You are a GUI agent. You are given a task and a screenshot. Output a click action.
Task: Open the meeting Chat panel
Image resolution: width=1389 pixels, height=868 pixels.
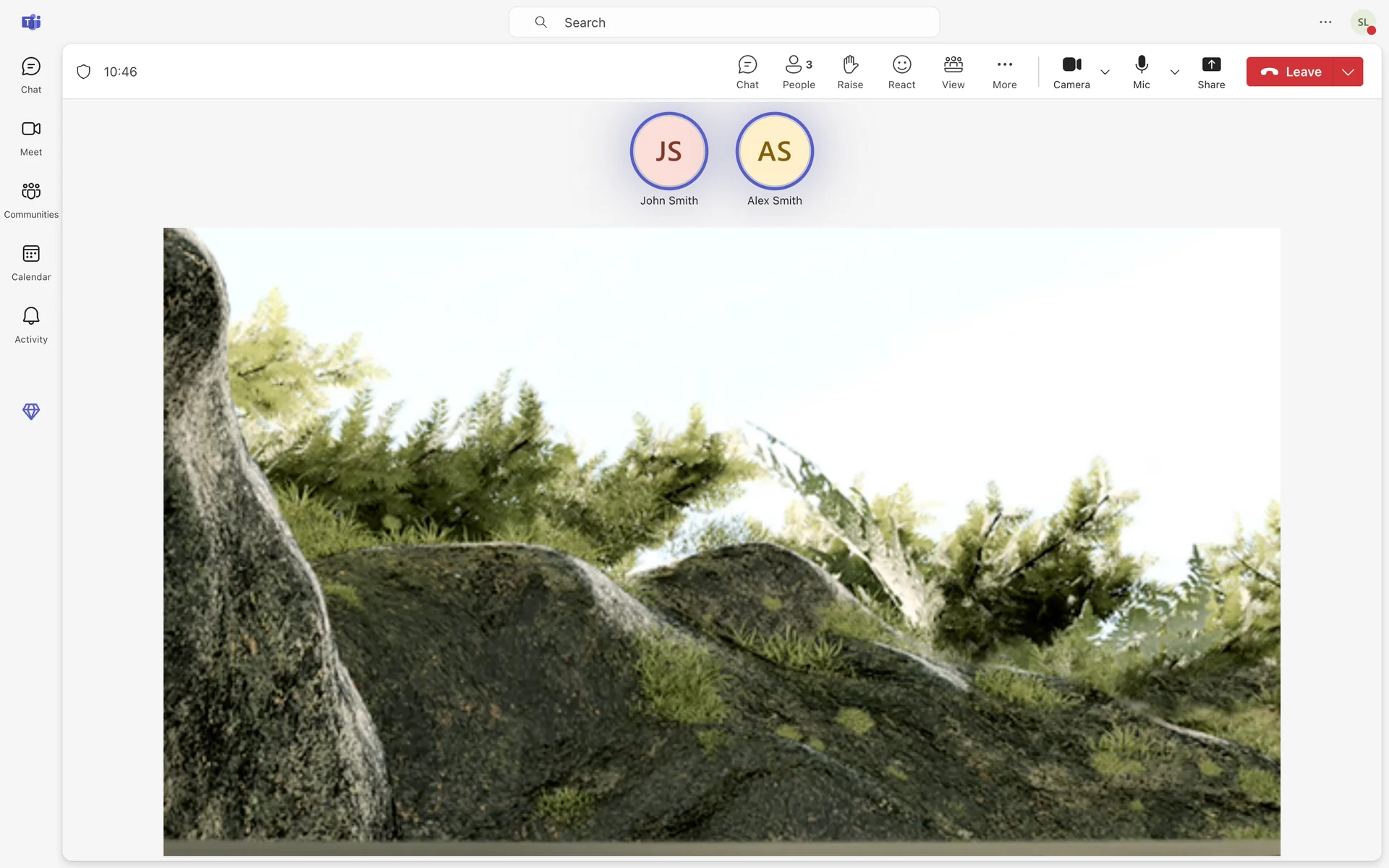tap(747, 72)
